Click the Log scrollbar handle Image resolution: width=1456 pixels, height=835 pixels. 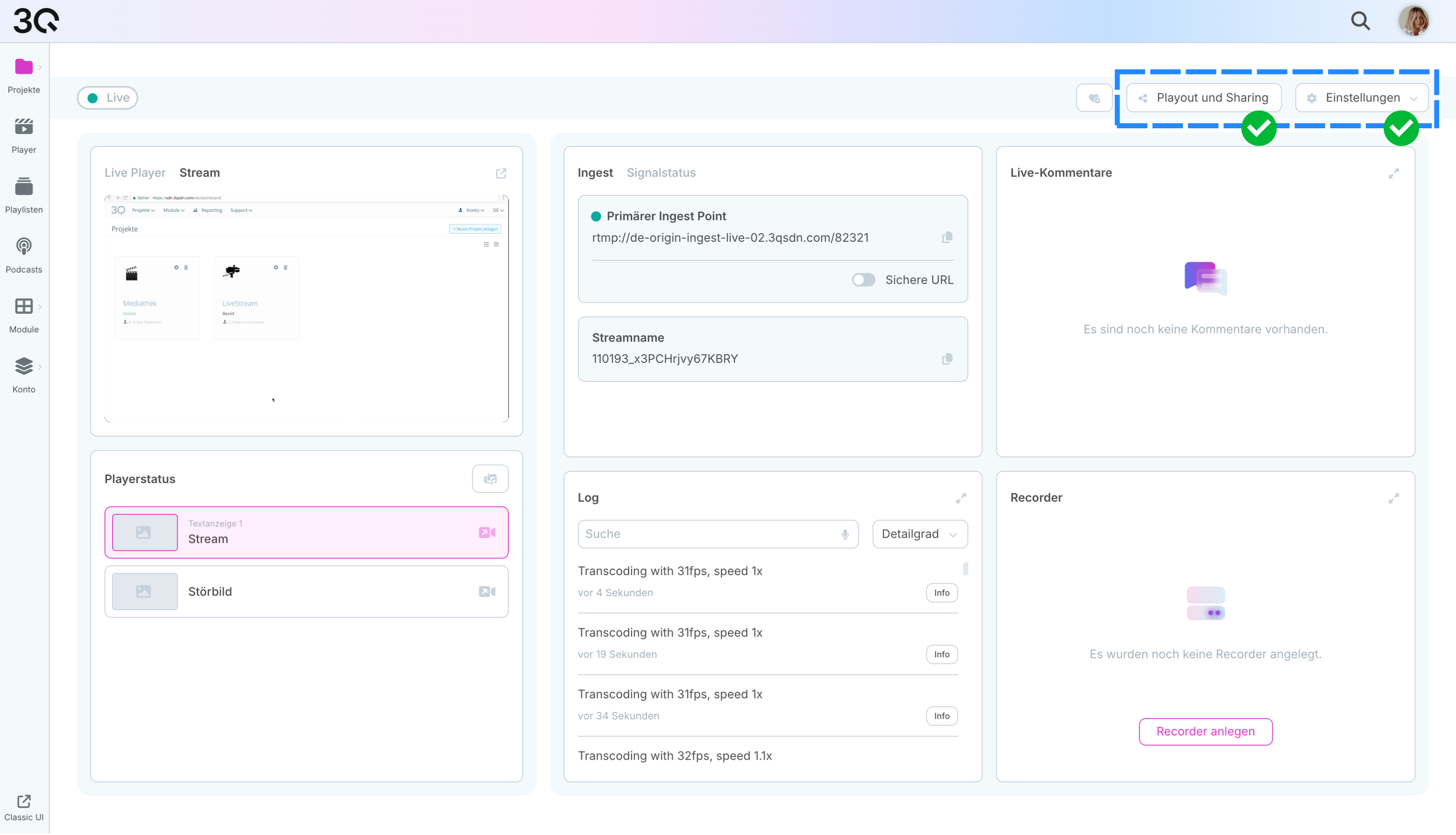click(965, 568)
